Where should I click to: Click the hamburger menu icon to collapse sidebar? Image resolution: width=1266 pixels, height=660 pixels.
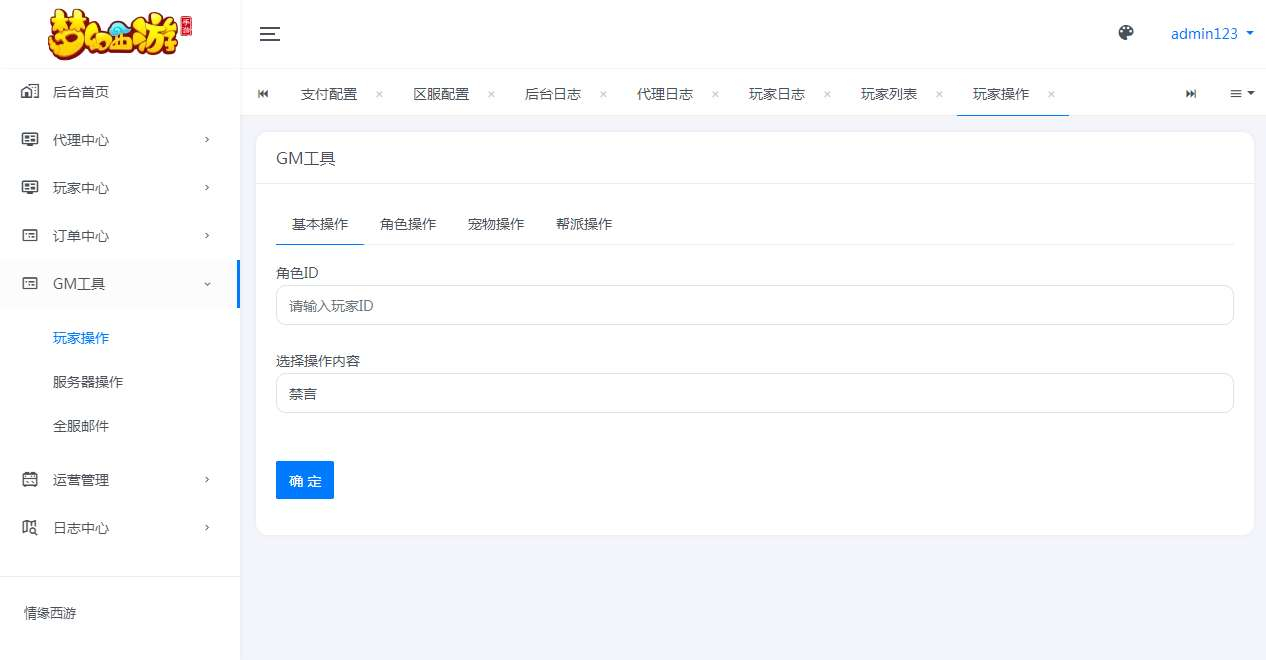pos(270,33)
